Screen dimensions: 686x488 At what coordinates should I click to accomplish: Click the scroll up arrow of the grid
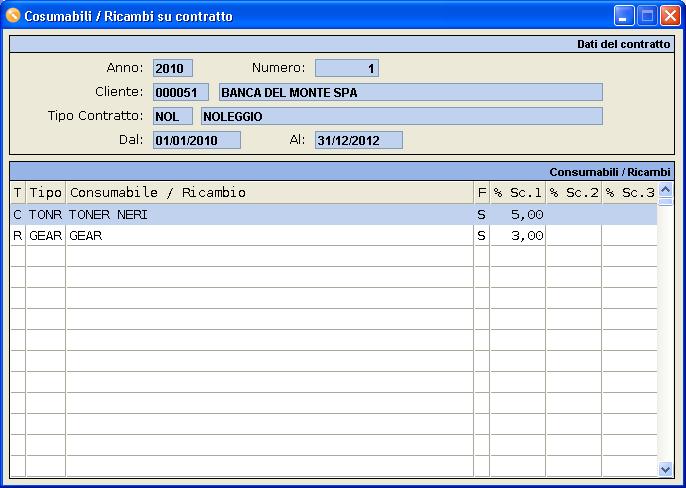(x=665, y=190)
